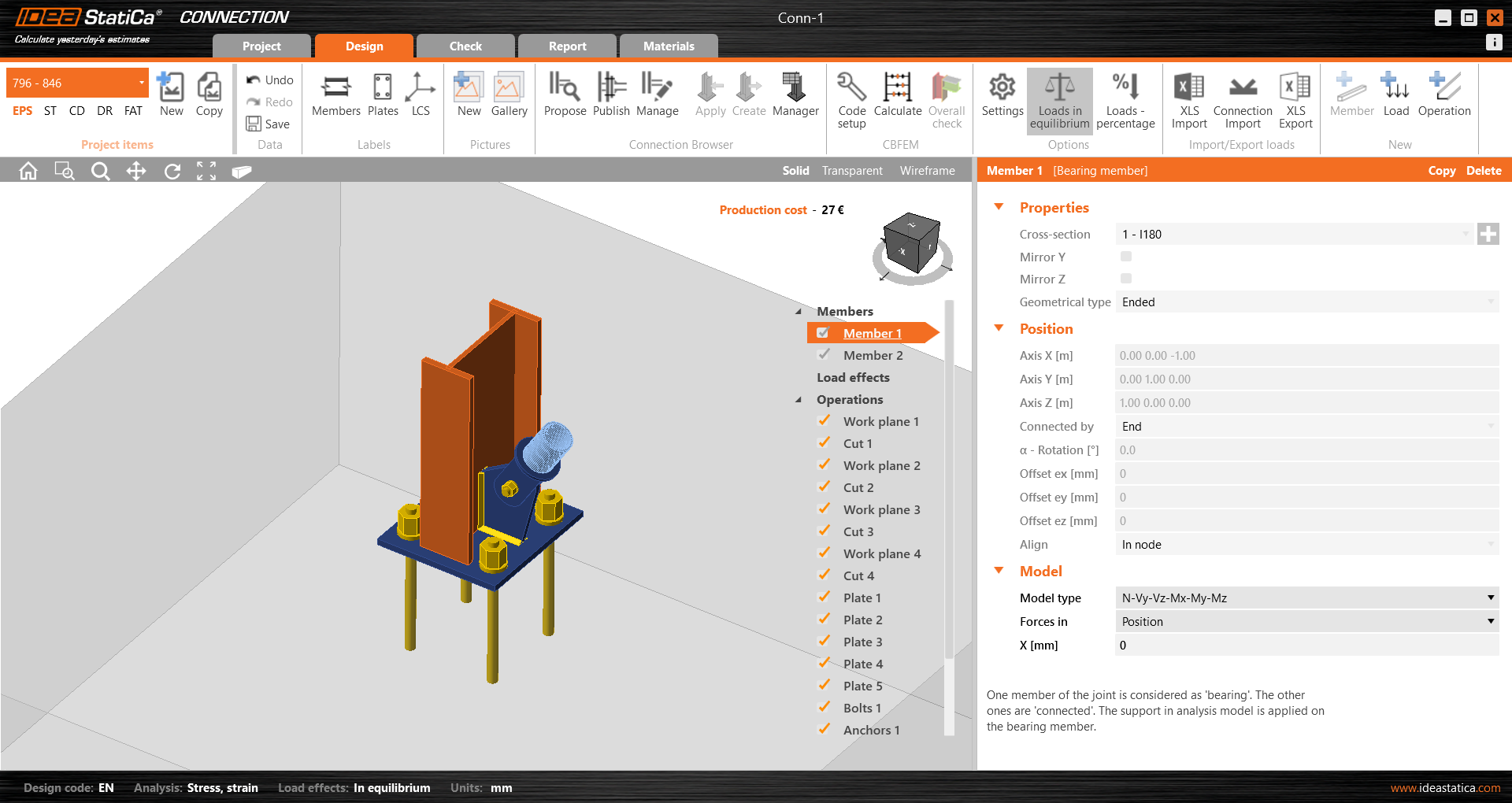The width and height of the screenshot is (1512, 803).
Task: Open the Connection Browser Propose tool
Action: tap(565, 94)
